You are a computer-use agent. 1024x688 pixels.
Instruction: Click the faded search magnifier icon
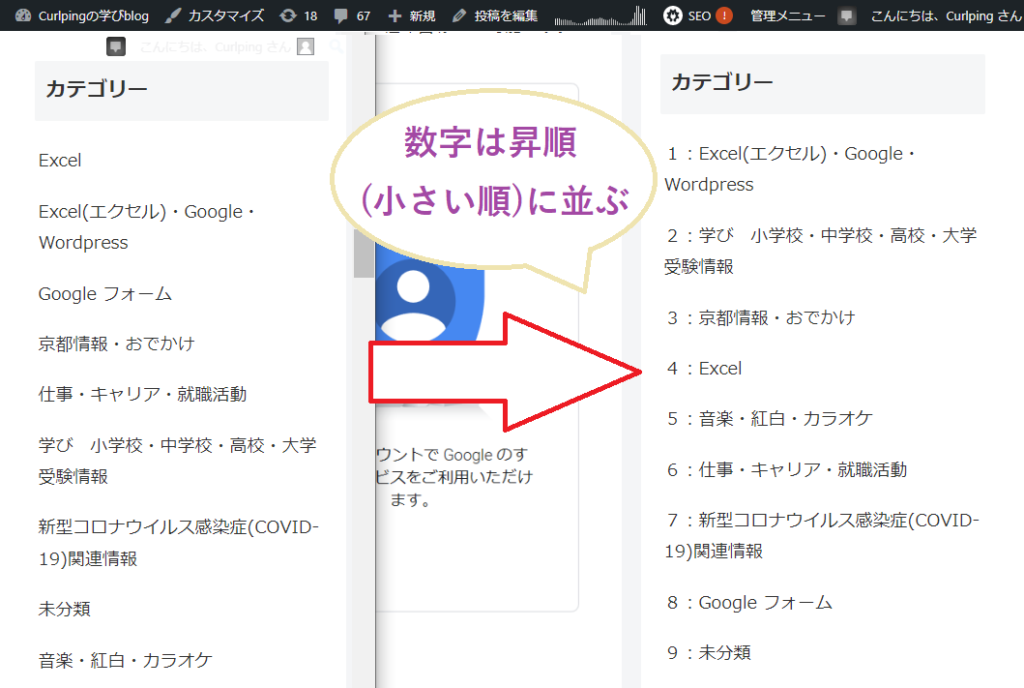(336, 46)
